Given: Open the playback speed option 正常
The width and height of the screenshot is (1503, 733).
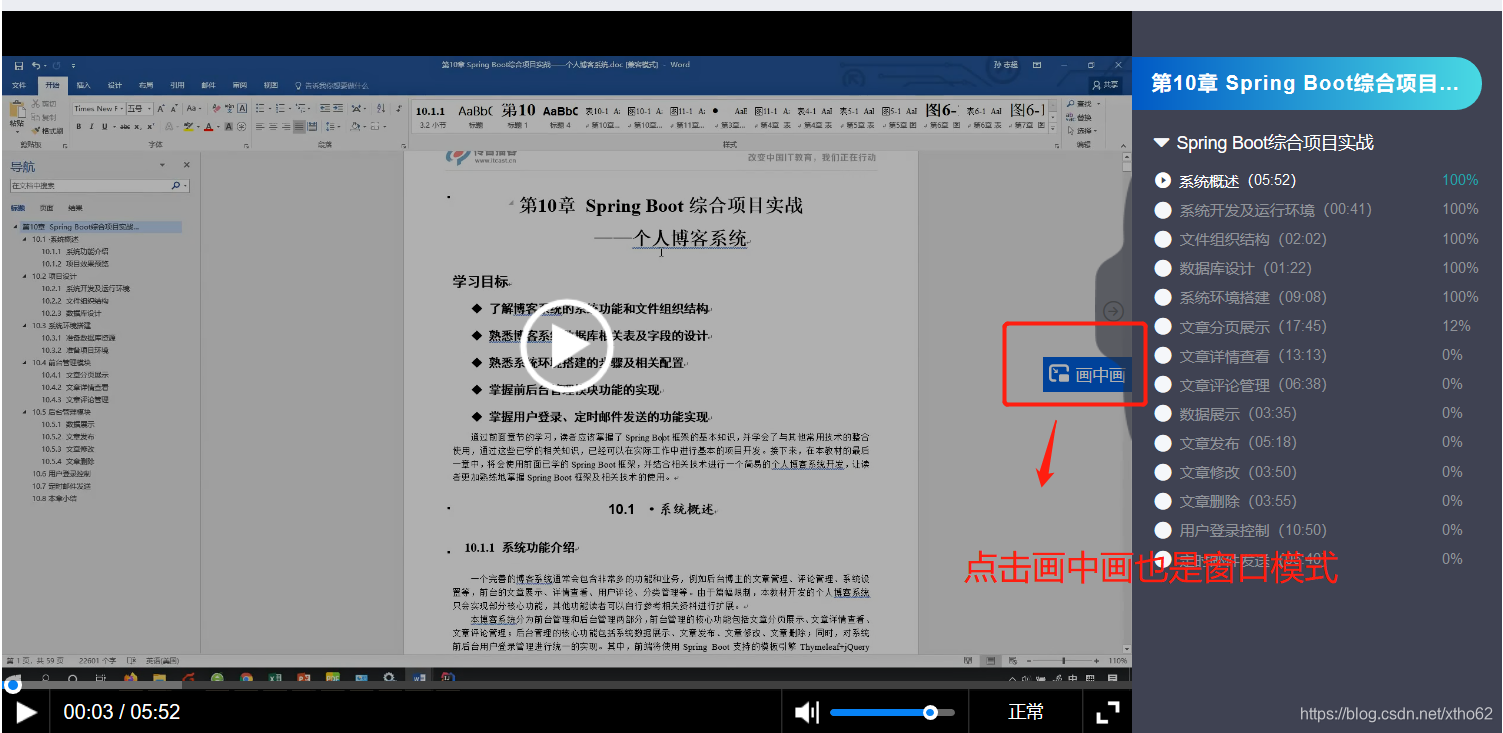Looking at the screenshot, I should (x=1026, y=712).
